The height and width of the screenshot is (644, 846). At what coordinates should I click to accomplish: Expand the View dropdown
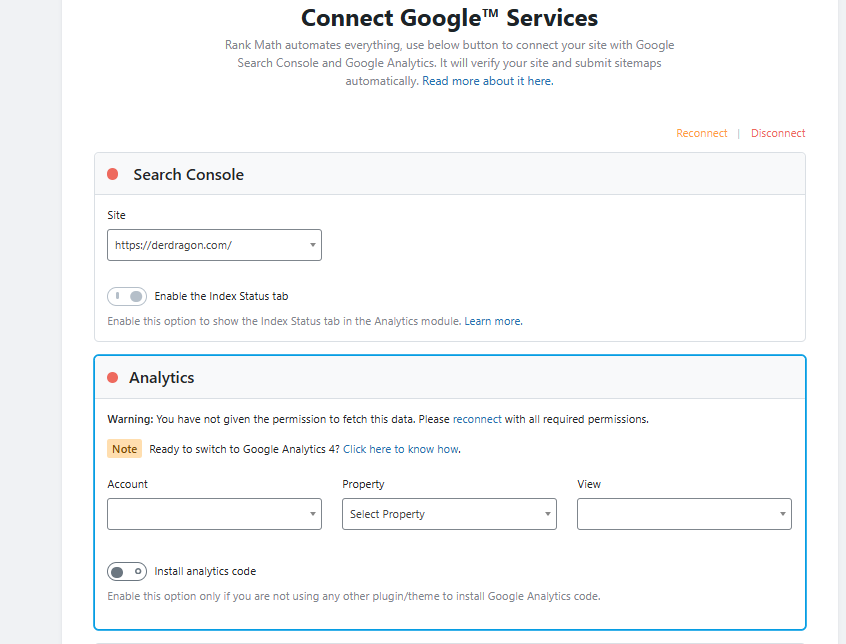(x=684, y=513)
